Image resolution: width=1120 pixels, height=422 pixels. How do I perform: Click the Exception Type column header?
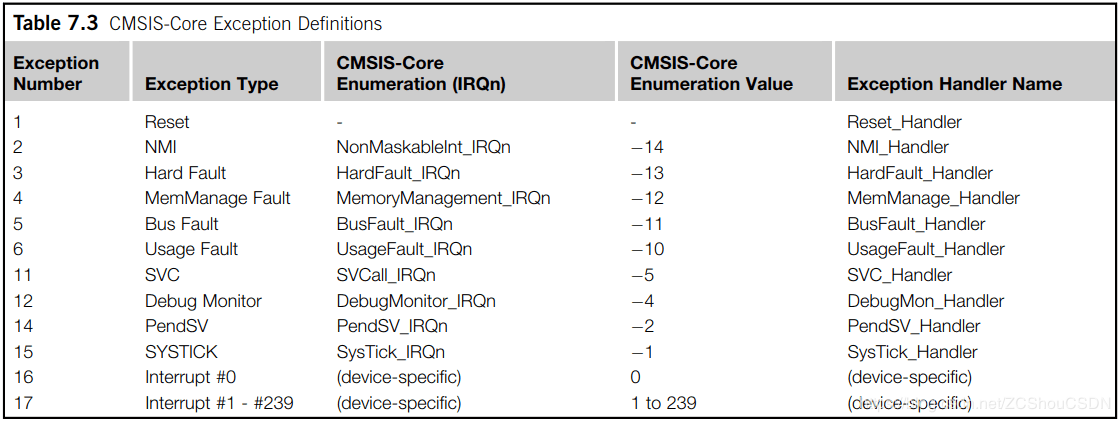click(211, 84)
